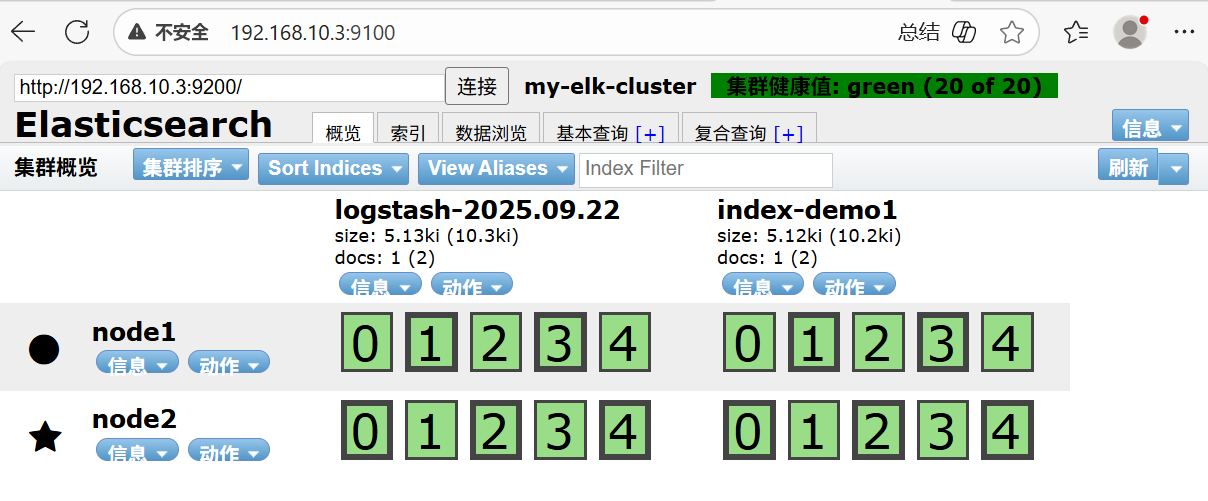
Task: Open 动作 dropdown for logstash-2025.09.22 index
Action: [x=472, y=286]
